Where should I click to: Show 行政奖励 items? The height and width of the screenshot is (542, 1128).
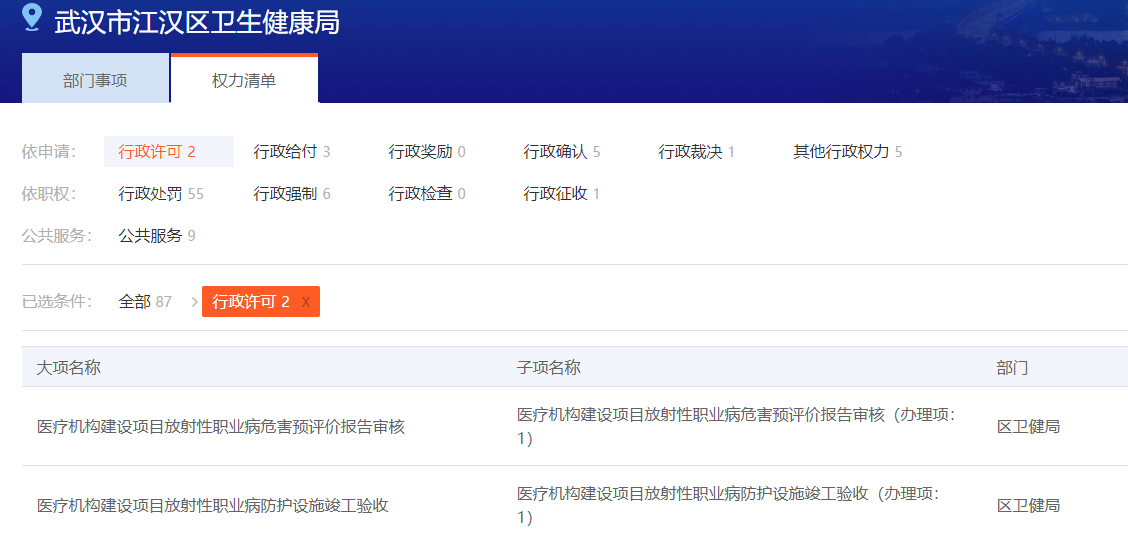pos(427,152)
